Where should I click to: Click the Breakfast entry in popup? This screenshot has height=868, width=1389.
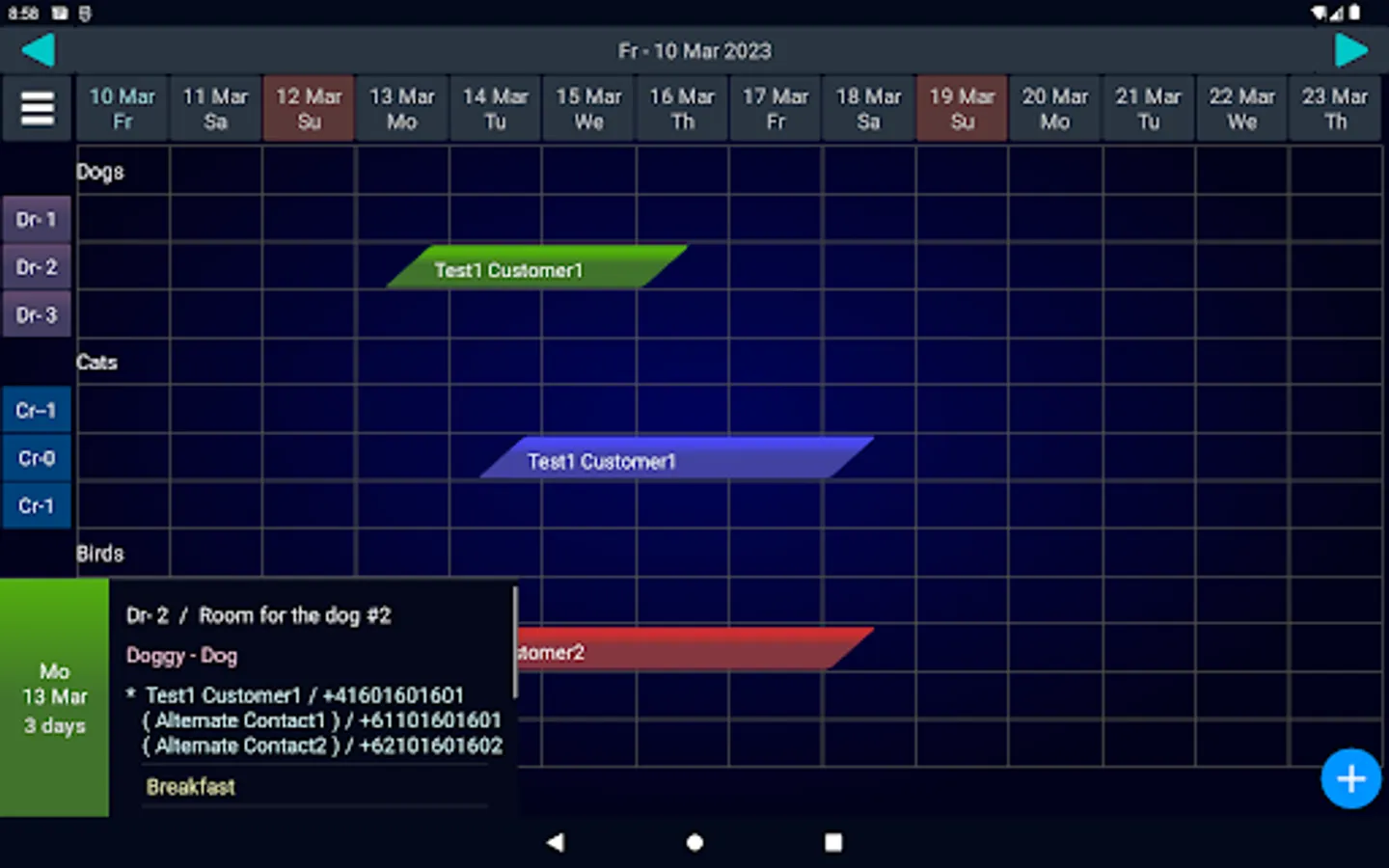tap(191, 787)
